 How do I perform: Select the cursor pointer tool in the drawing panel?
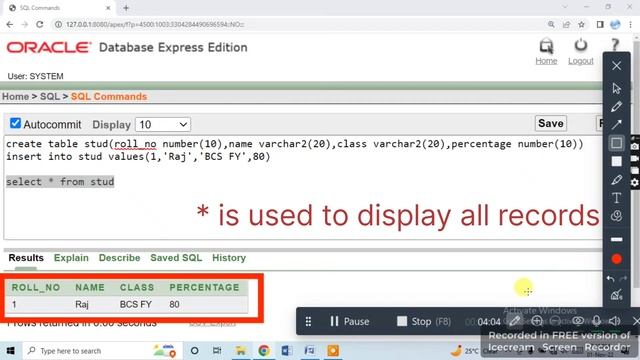click(616, 88)
